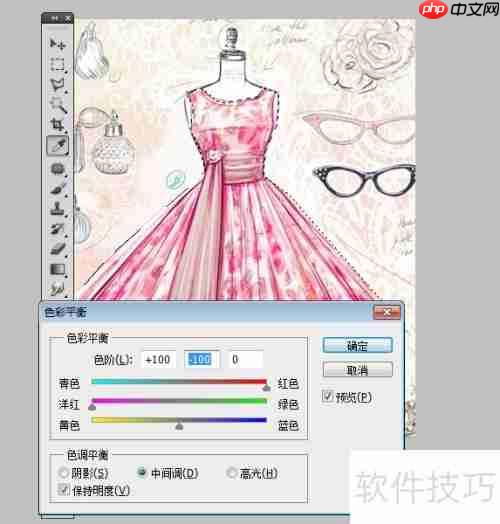500x524 pixels.
Task: Select the Magic Wand tool
Action: point(58,105)
